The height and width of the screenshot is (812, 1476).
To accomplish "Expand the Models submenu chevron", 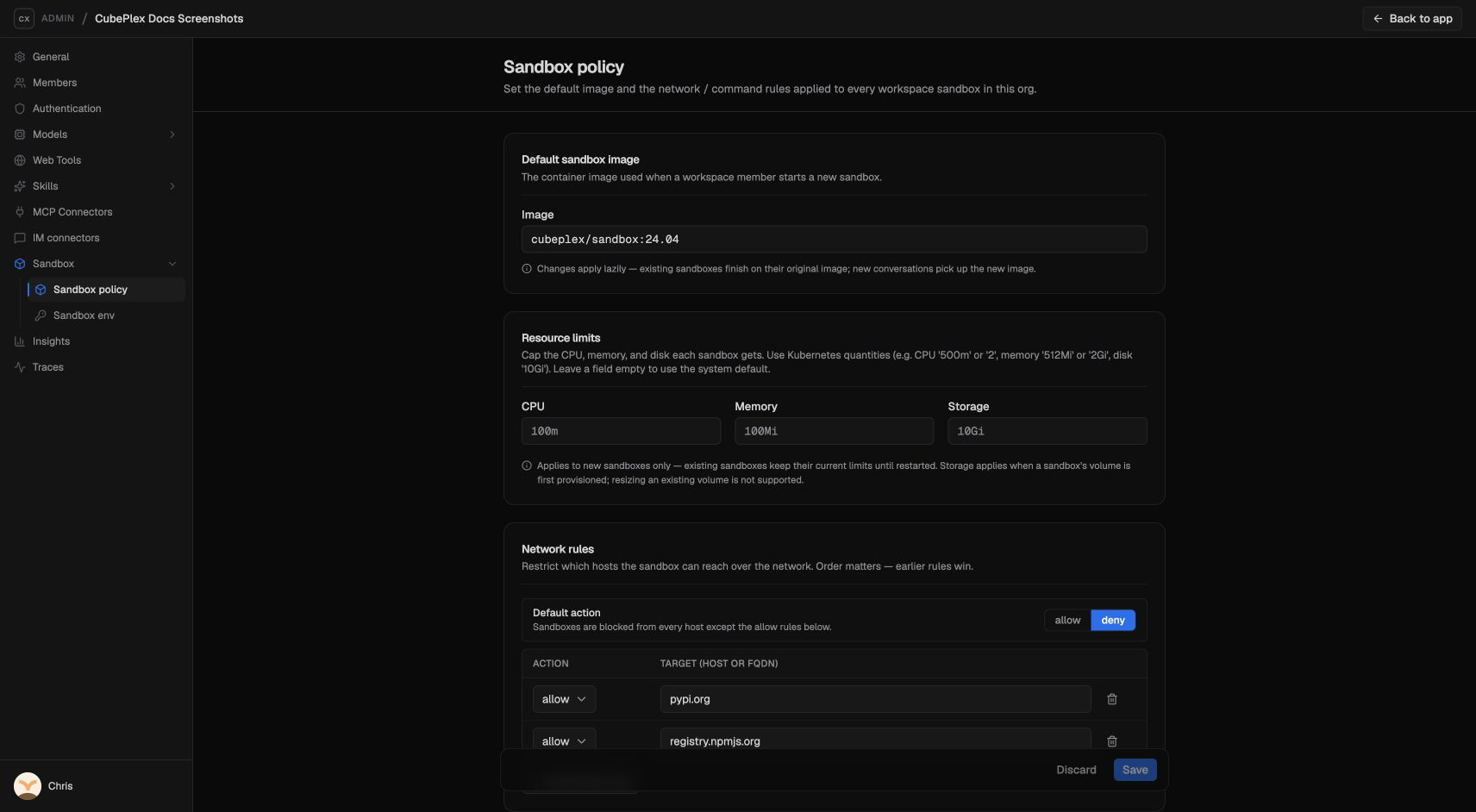I will click(172, 134).
